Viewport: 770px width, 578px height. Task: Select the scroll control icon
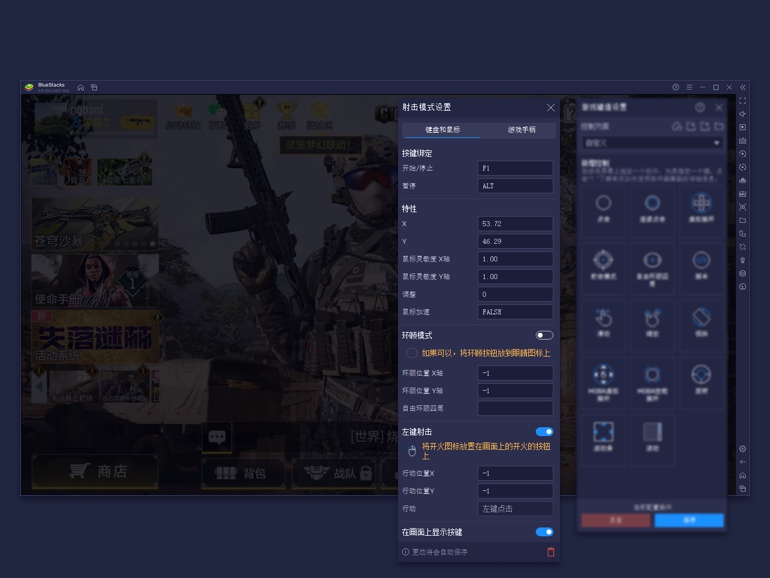click(652, 432)
